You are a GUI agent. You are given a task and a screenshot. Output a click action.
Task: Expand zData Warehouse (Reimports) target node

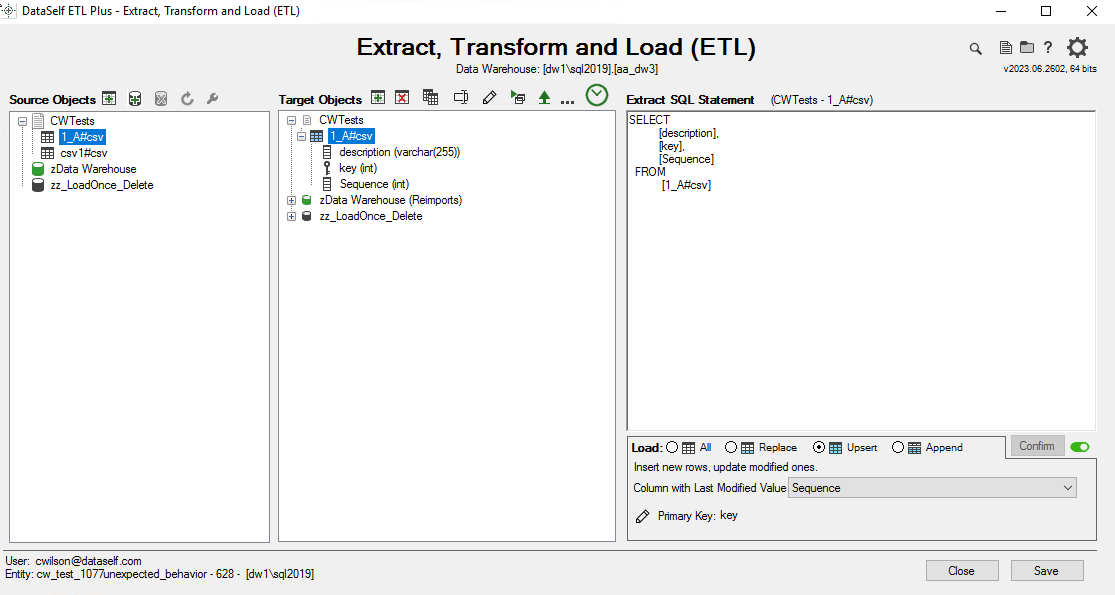291,200
